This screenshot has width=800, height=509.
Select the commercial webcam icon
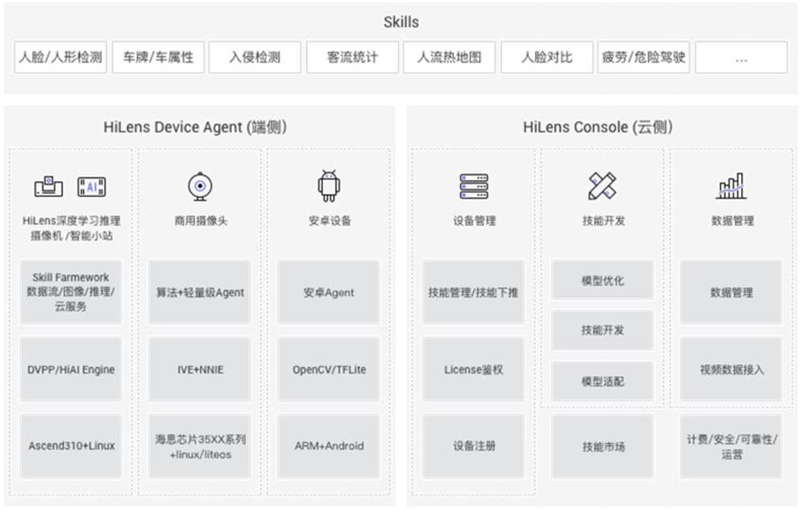tap(199, 187)
